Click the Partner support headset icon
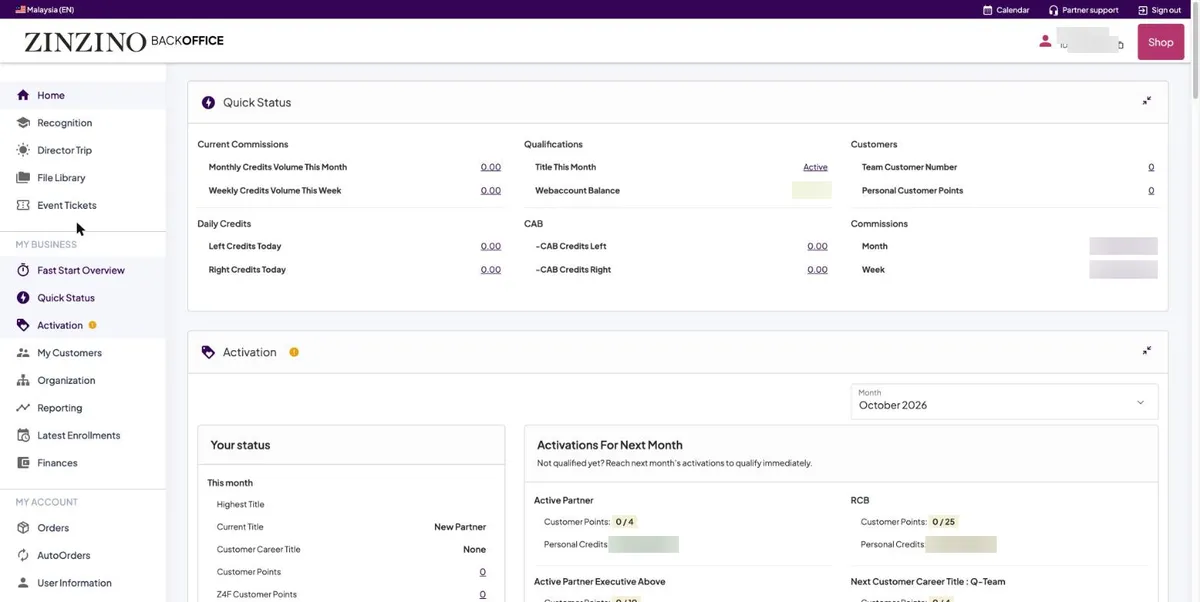This screenshot has width=1200, height=602. pyautogui.click(x=1053, y=10)
